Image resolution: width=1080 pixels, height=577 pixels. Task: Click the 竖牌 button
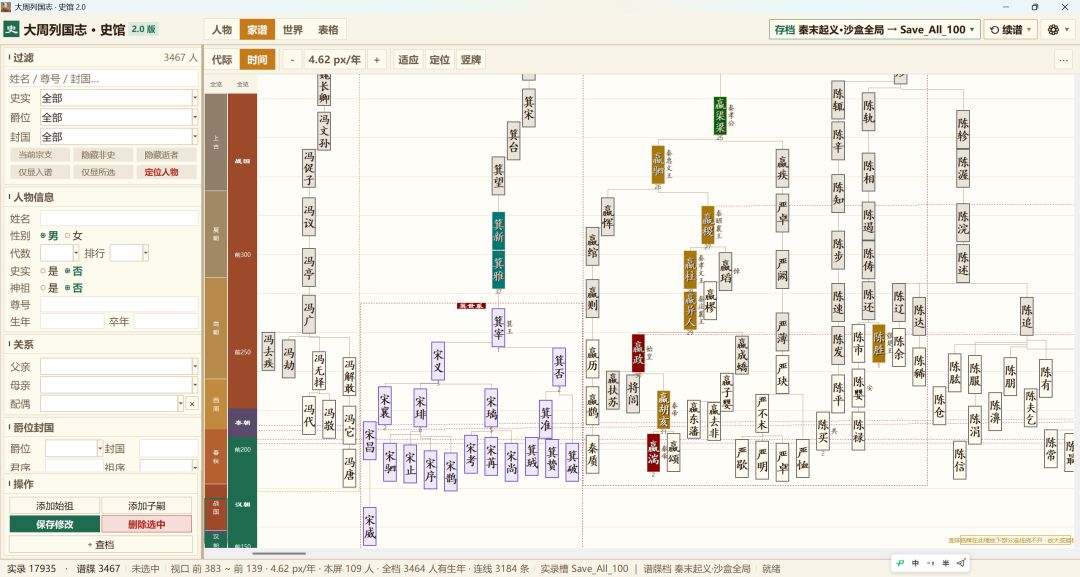(471, 60)
